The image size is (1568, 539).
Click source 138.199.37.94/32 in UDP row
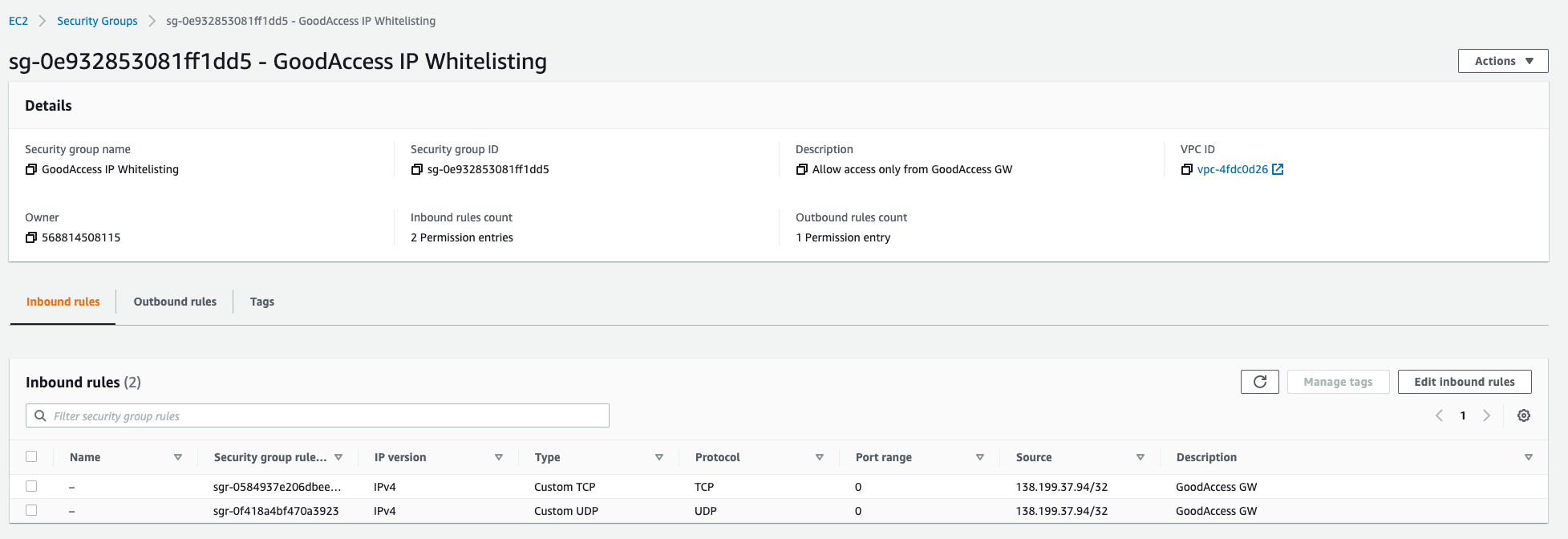point(1062,511)
